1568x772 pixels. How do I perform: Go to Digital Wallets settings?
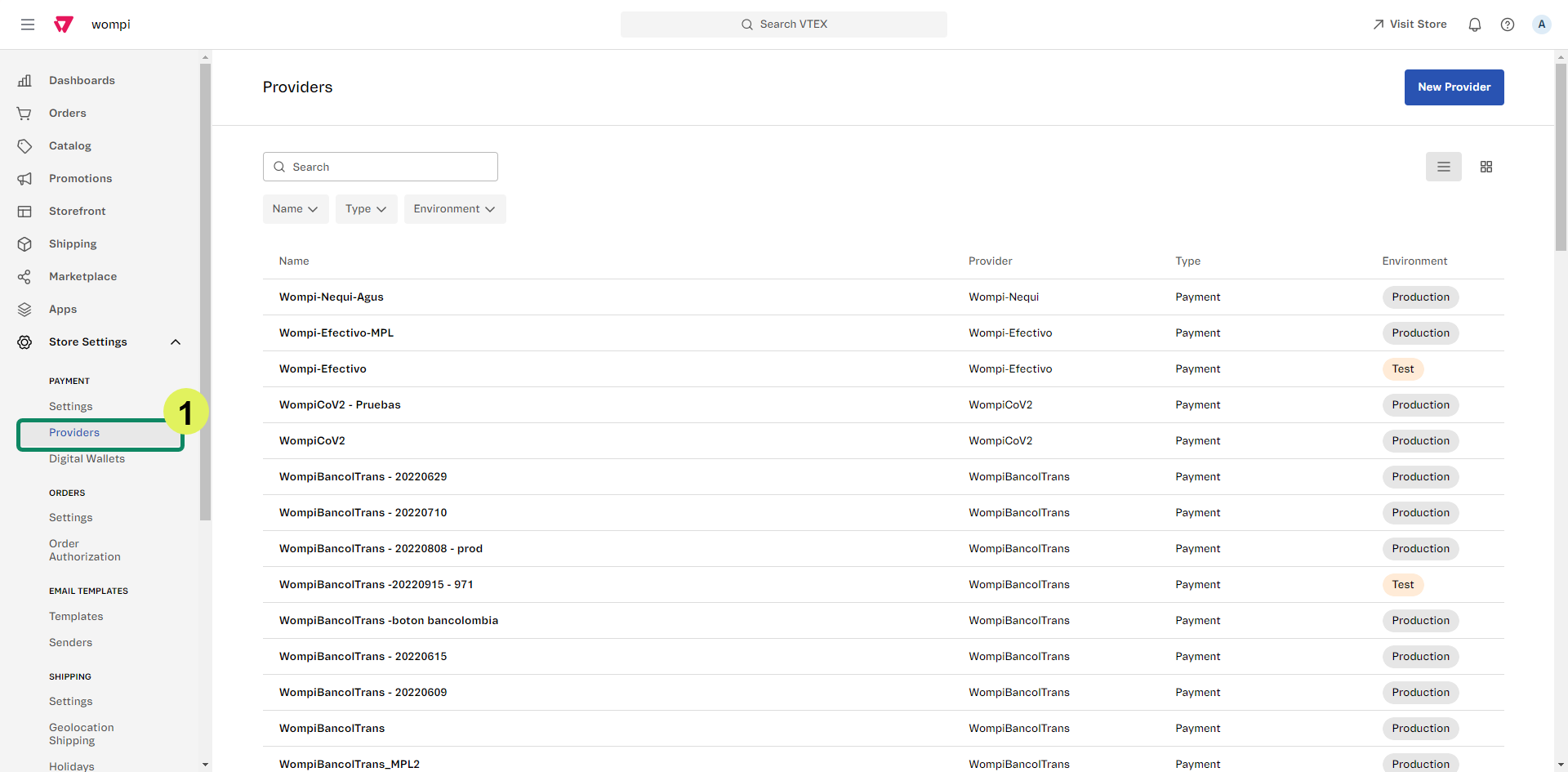point(87,459)
